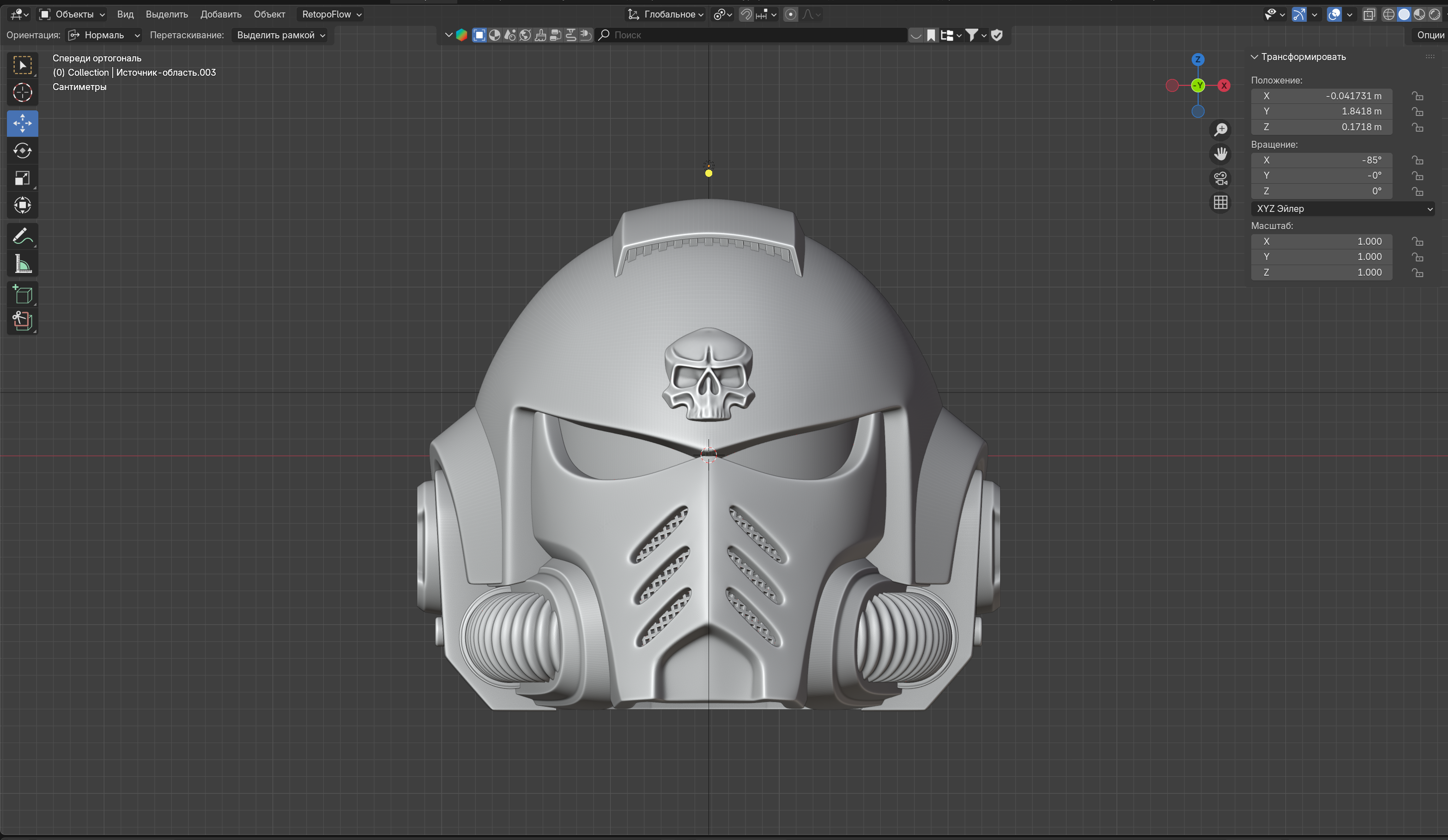Open the RetopoFlow menu
Viewport: 1448px width, 840px height.
pyautogui.click(x=331, y=14)
